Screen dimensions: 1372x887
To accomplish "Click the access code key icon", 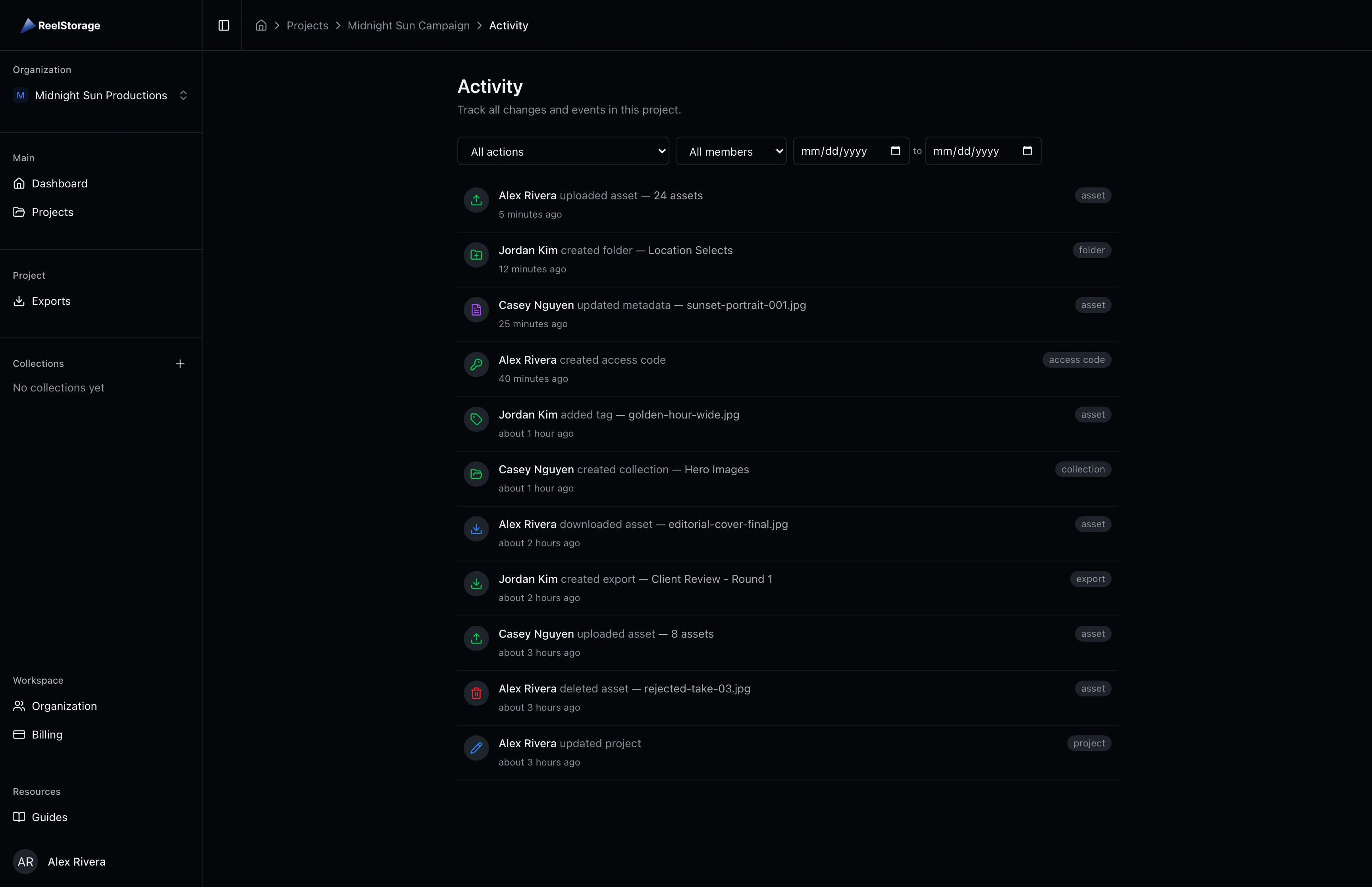I will [476, 364].
